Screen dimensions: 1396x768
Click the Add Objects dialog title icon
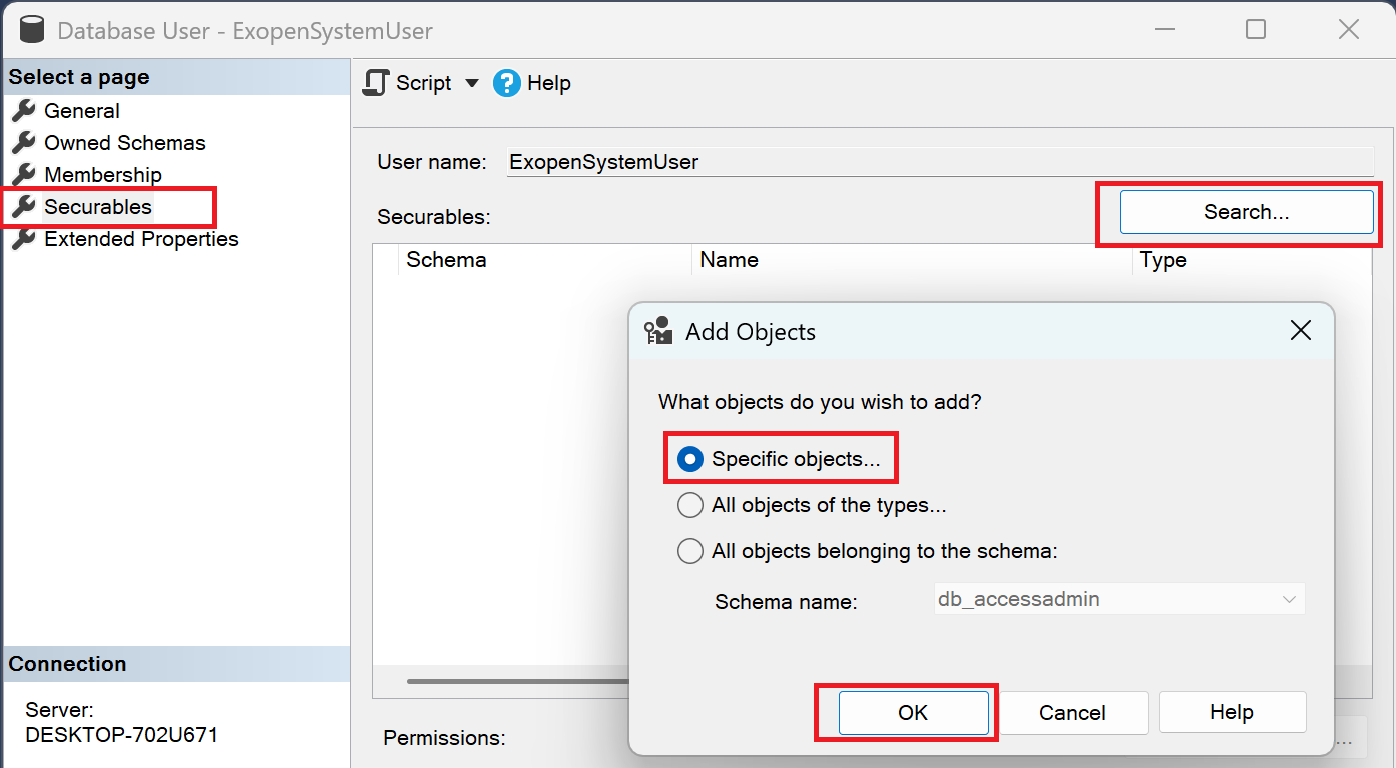coord(658,332)
